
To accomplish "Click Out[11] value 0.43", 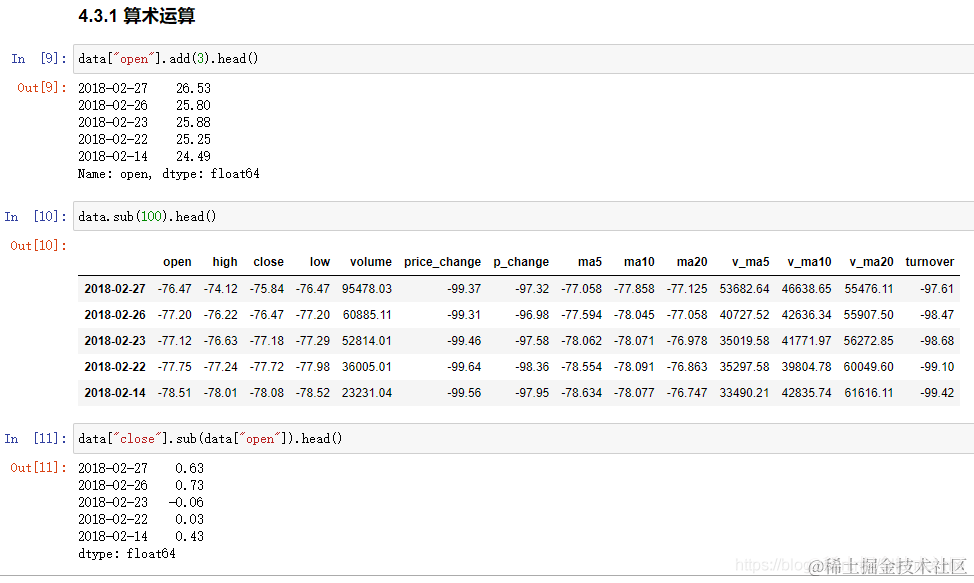I will tap(189, 536).
